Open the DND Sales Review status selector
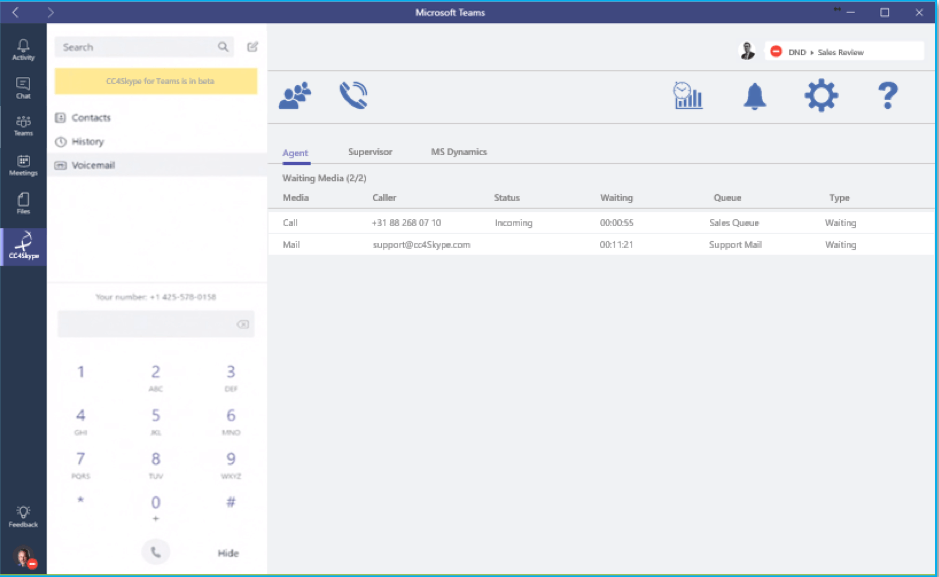This screenshot has width=939, height=577. tap(844, 51)
